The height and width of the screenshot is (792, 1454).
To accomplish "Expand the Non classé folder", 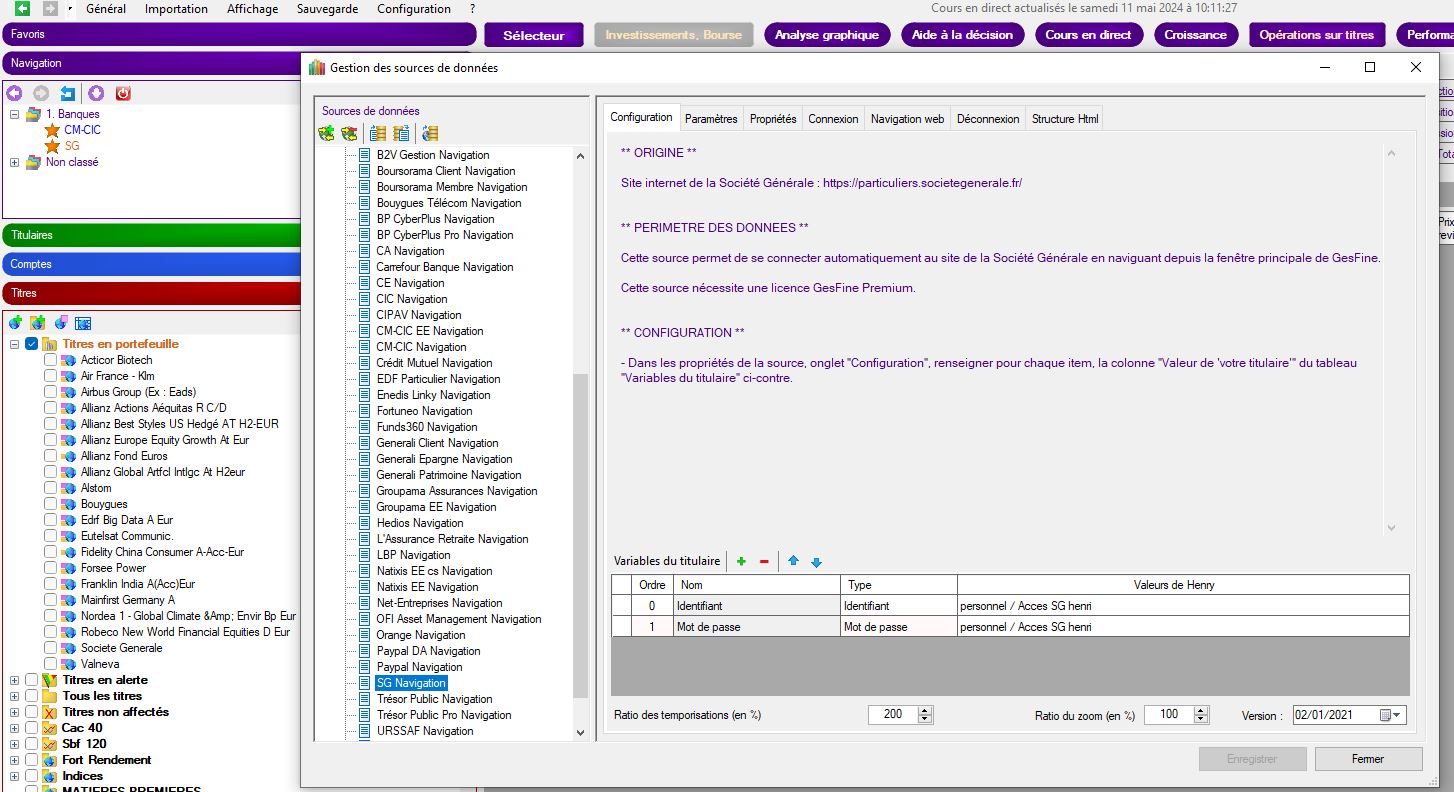I will [x=14, y=162].
